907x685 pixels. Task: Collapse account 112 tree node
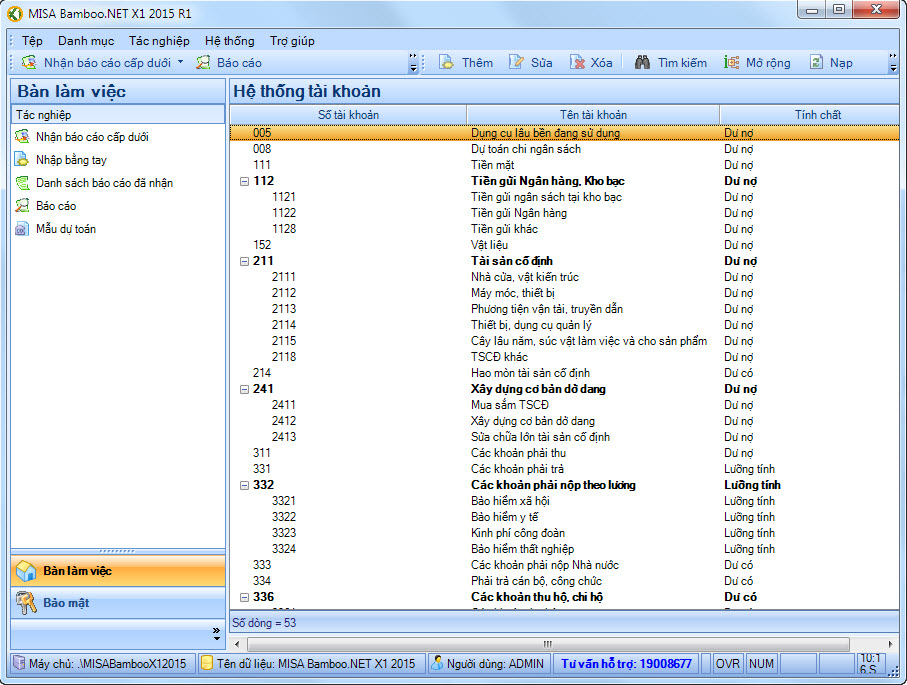point(244,181)
